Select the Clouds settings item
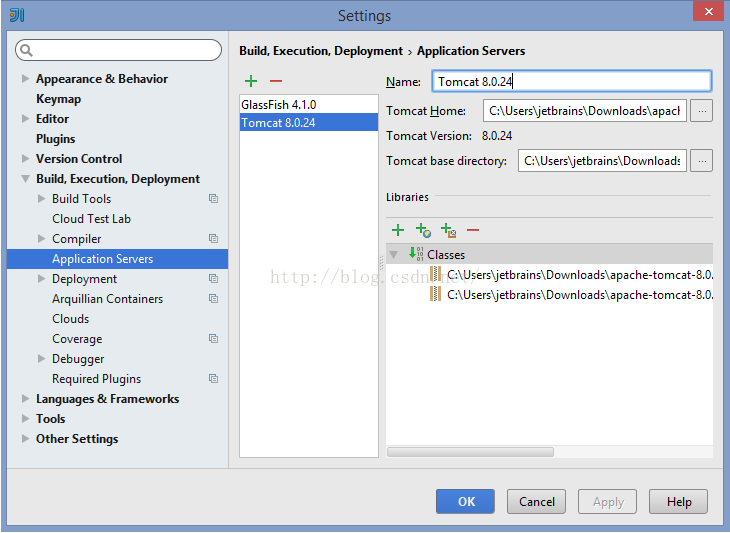Viewport: 730px width, 533px height. (x=70, y=319)
